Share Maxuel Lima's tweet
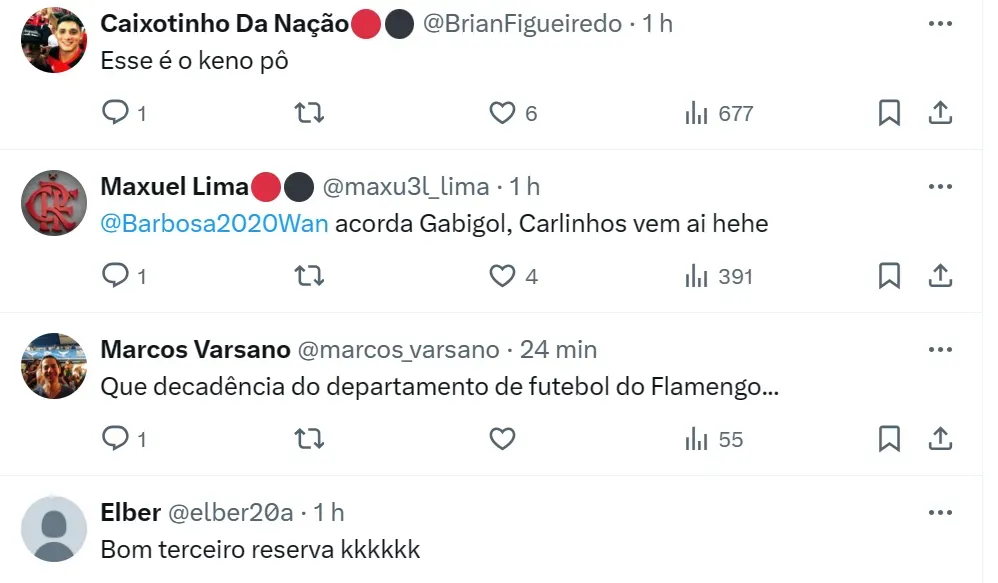998x583 pixels. 940,276
